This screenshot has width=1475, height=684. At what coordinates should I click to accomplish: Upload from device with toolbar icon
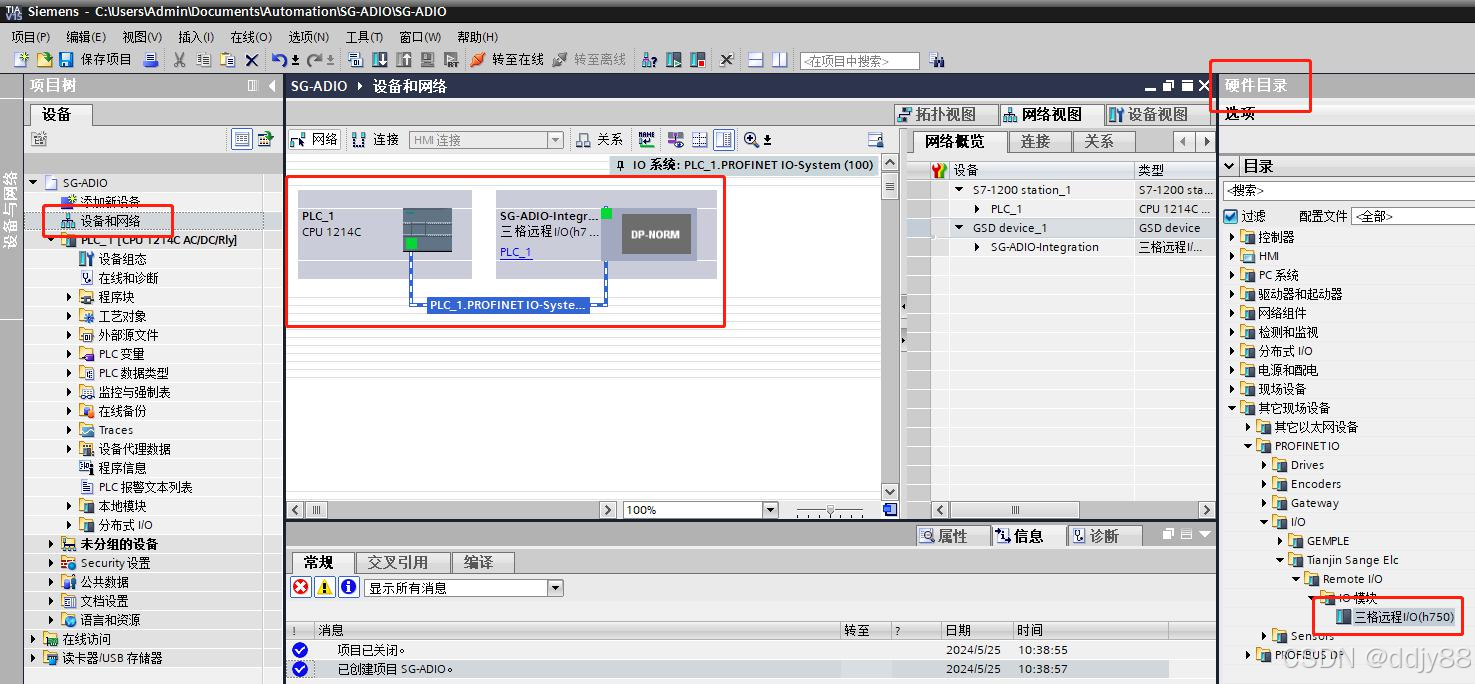pyautogui.click(x=404, y=60)
